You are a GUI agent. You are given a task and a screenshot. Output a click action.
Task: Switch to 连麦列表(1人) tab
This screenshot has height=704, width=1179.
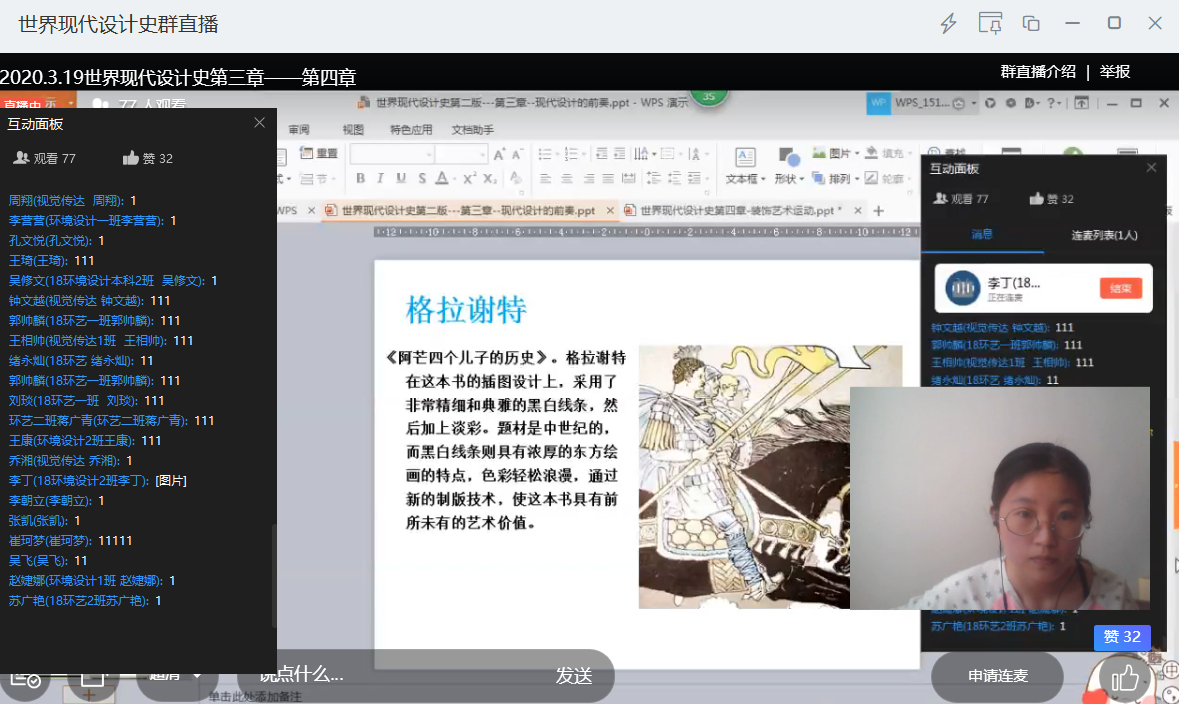coord(1104,235)
